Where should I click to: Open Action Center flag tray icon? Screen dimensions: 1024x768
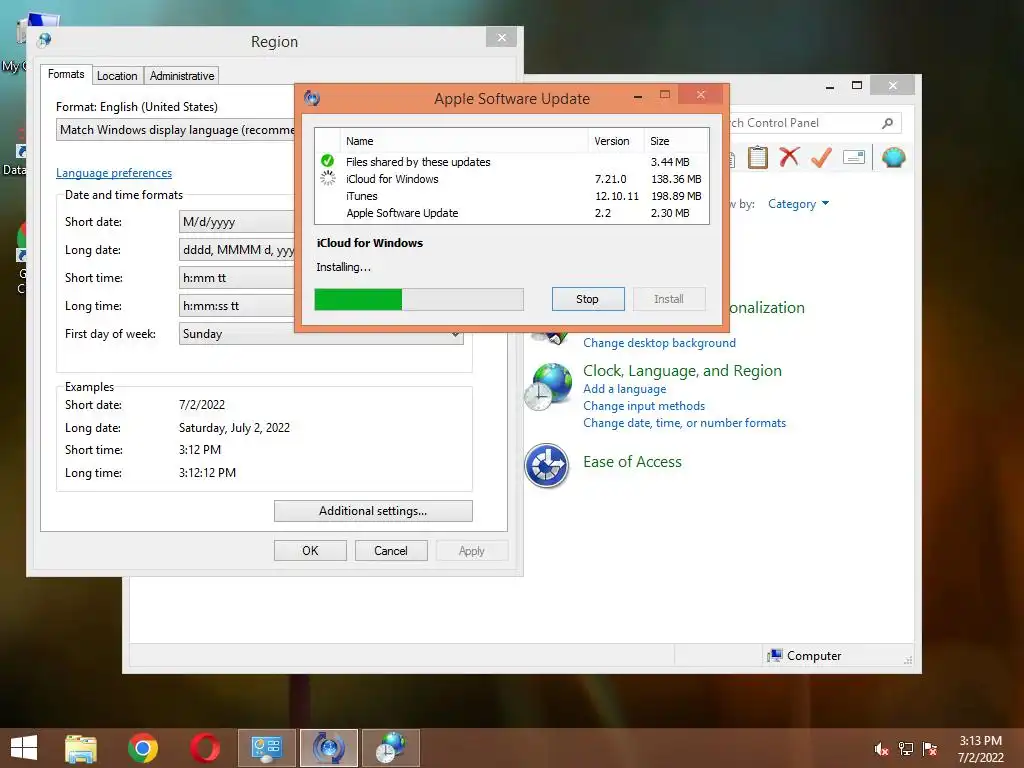(x=930, y=749)
